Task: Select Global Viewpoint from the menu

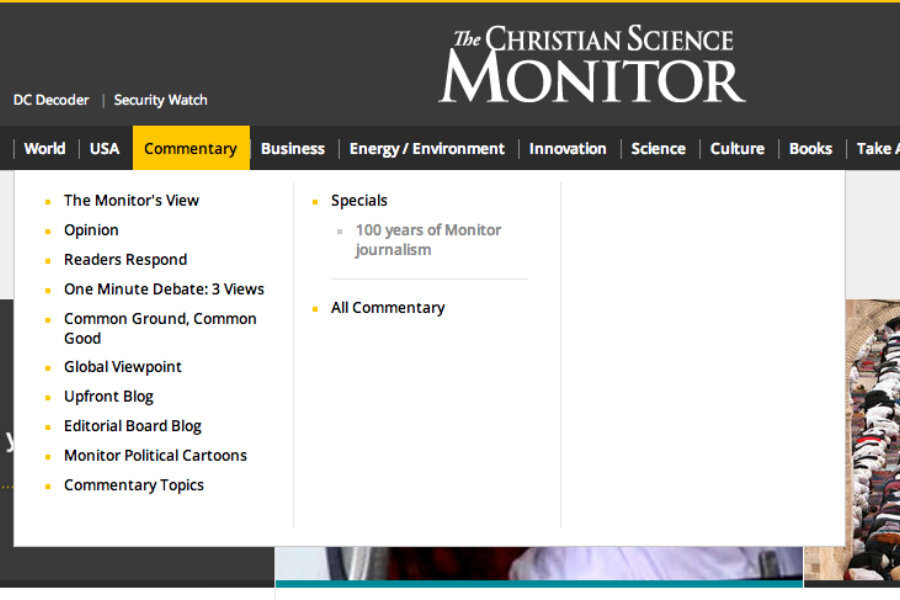Action: pyautogui.click(x=122, y=367)
